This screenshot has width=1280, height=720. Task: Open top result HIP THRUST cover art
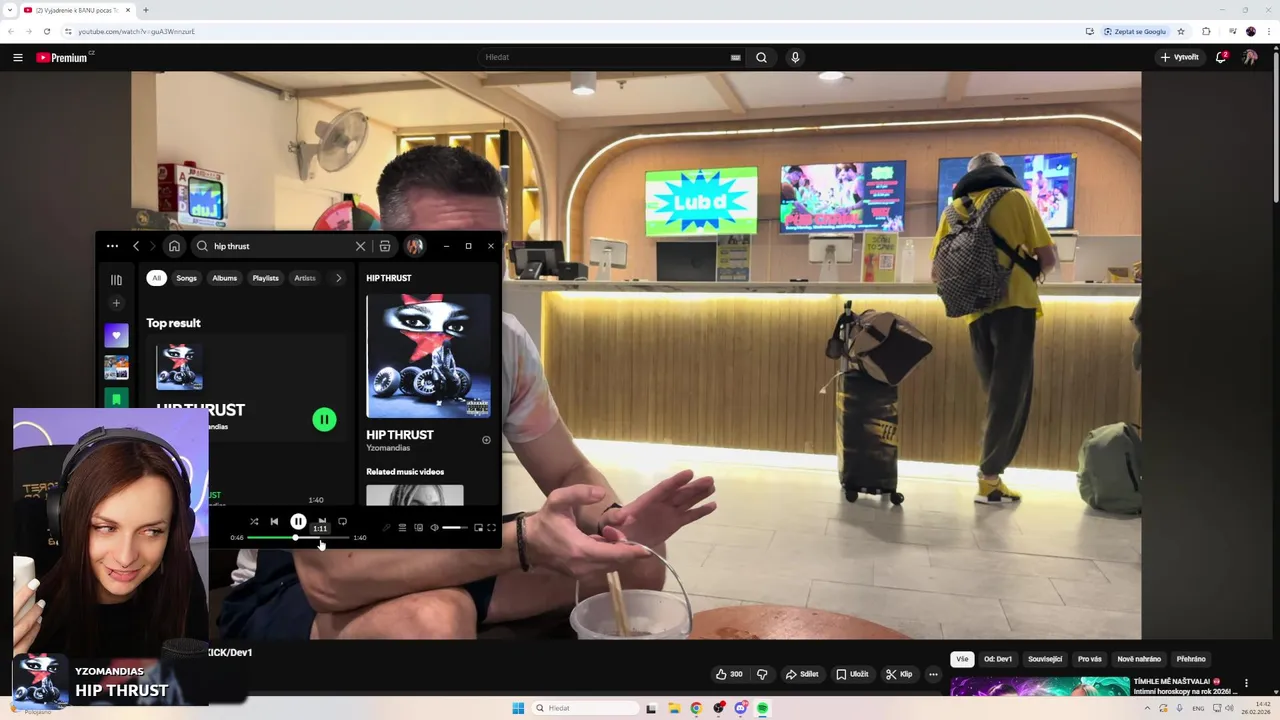pyautogui.click(x=179, y=367)
